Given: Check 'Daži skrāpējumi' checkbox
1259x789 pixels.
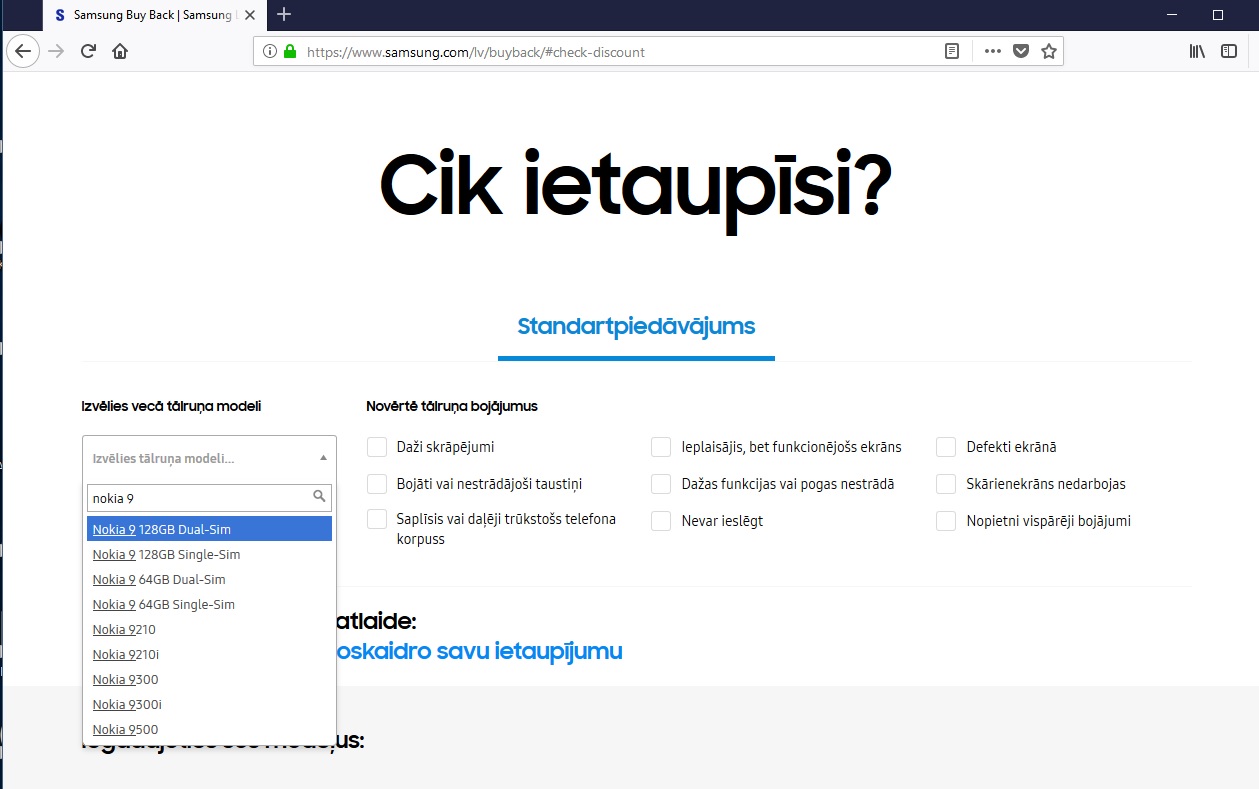Looking at the screenshot, I should click(377, 447).
